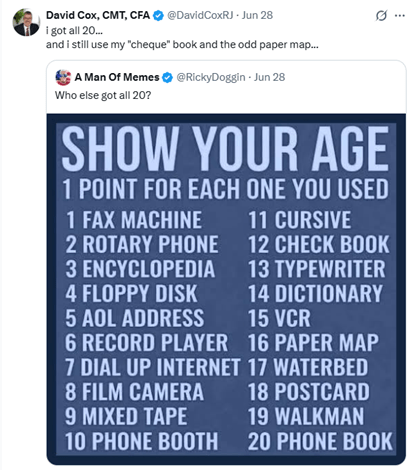Click the "5 AOL ADDRESS" entry in the meme
This screenshot has height=470, width=410.
pos(135,318)
